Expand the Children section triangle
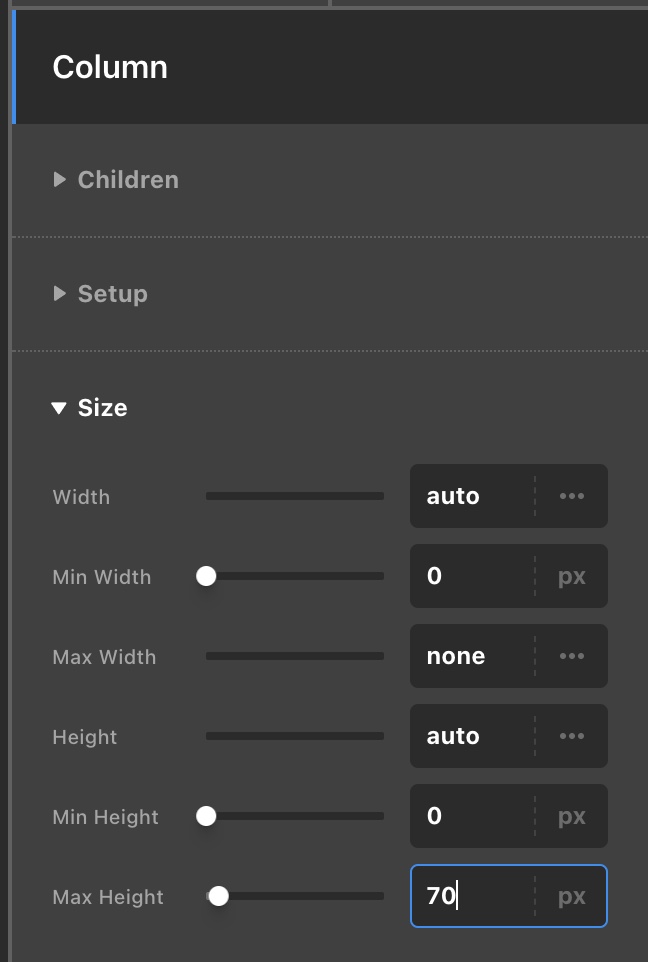The width and height of the screenshot is (648, 962). click(x=60, y=180)
